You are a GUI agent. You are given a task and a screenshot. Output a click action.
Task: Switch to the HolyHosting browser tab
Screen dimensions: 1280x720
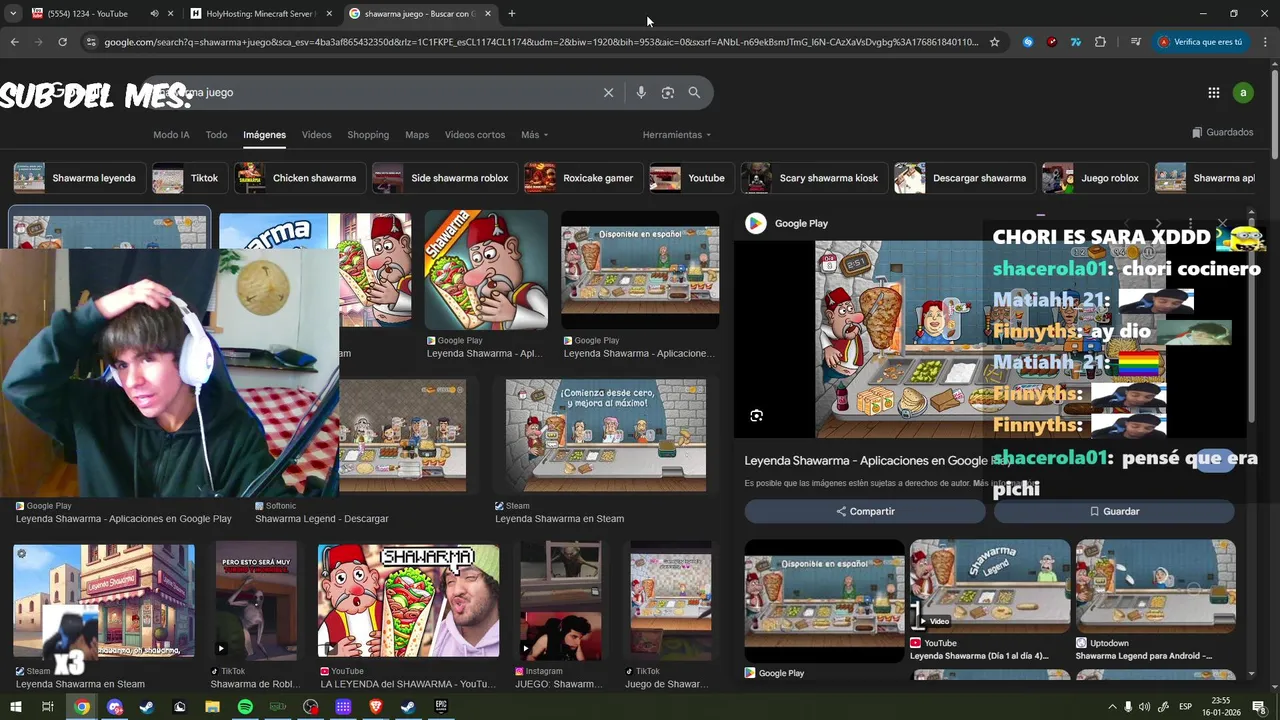[x=260, y=14]
